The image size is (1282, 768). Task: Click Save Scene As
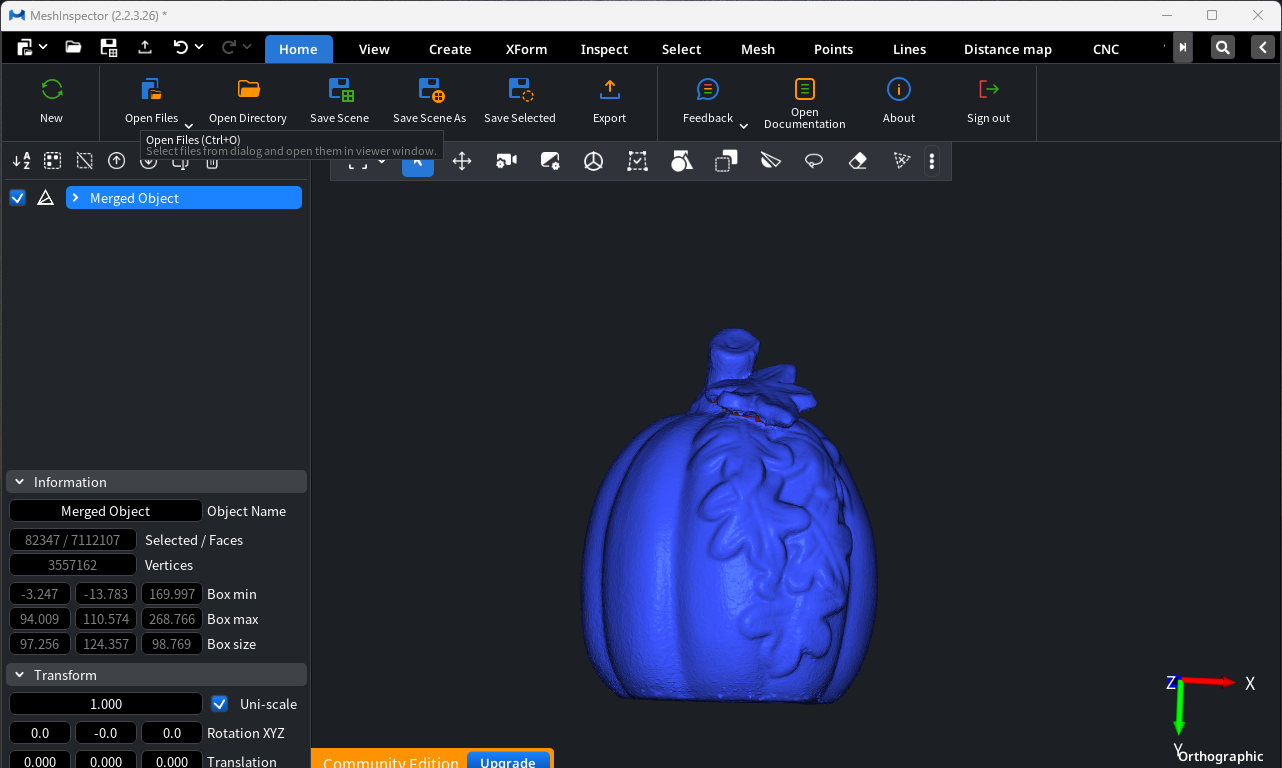coord(429,100)
